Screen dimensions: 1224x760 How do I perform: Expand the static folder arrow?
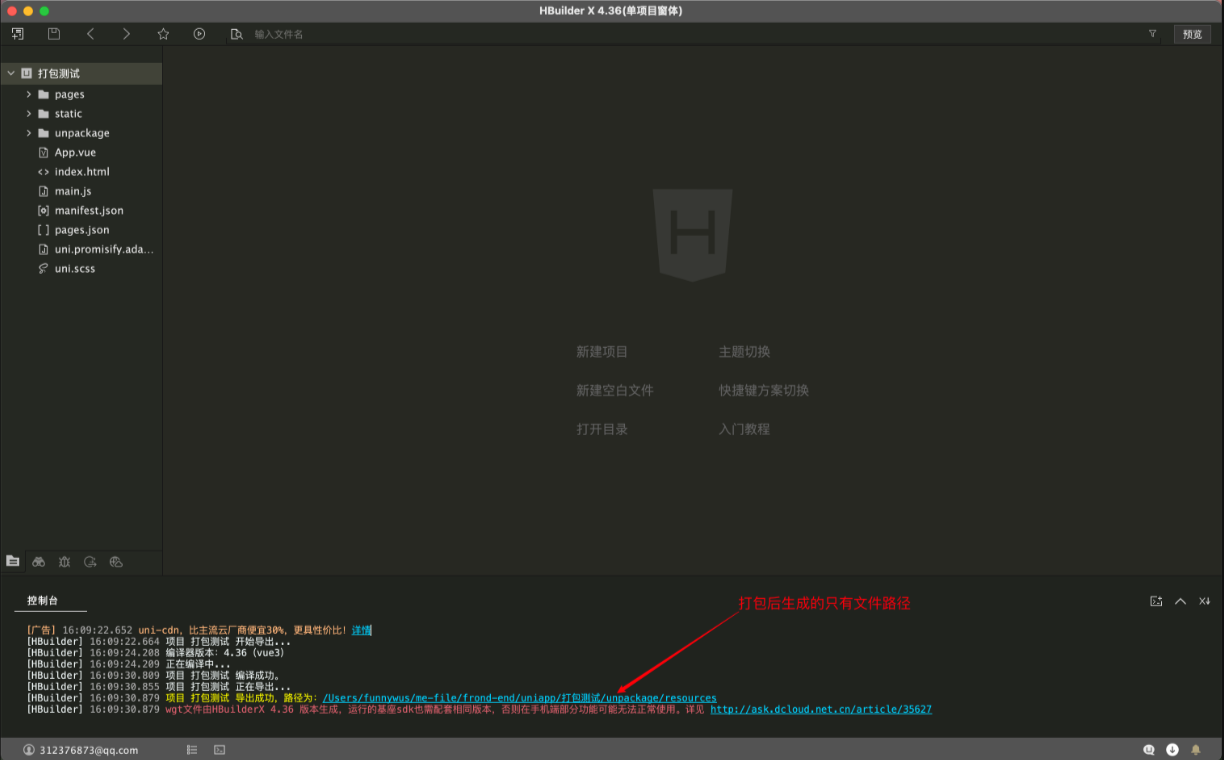point(29,114)
